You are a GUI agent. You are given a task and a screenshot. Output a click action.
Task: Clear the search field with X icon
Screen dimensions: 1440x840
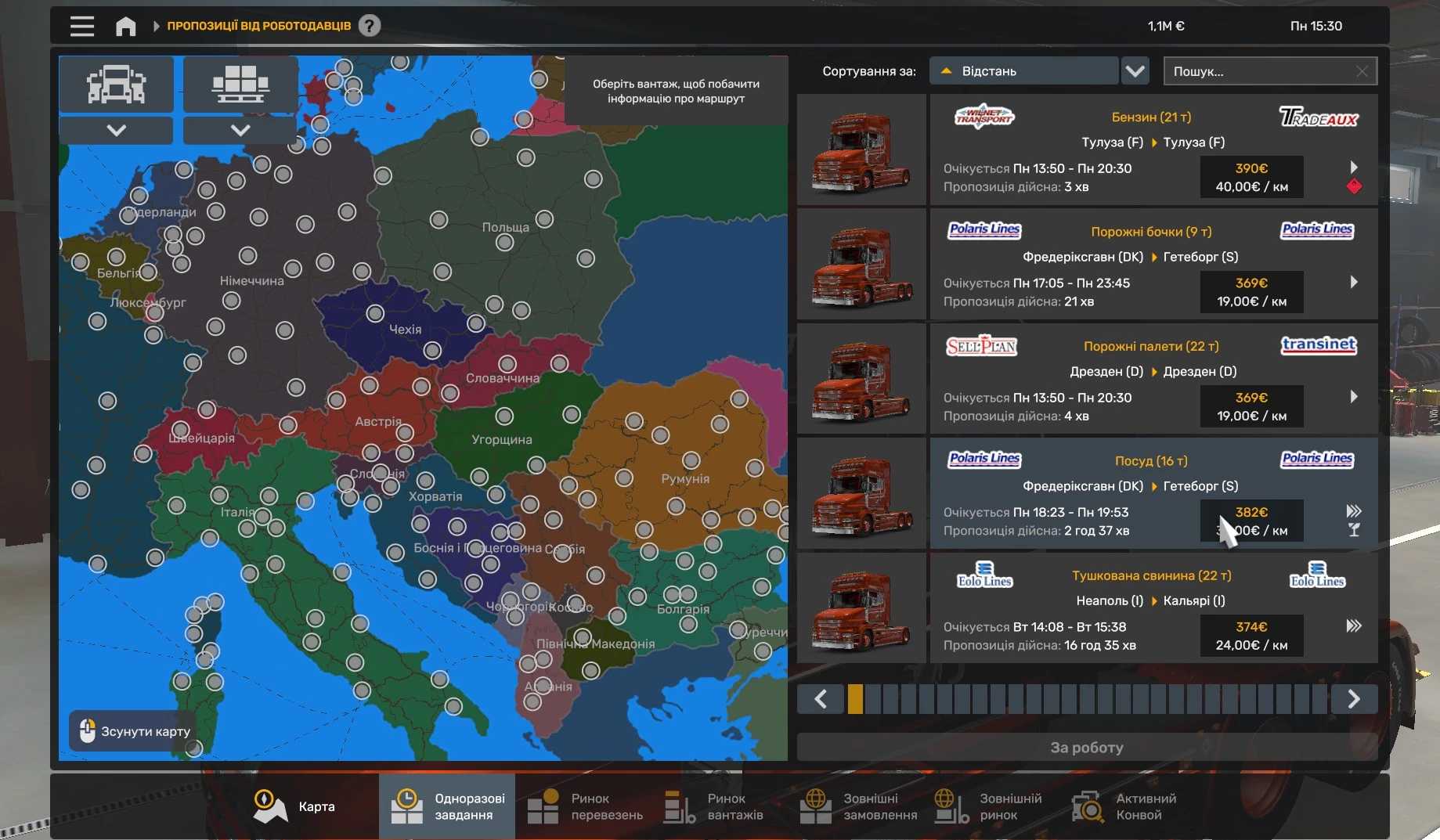click(x=1362, y=71)
